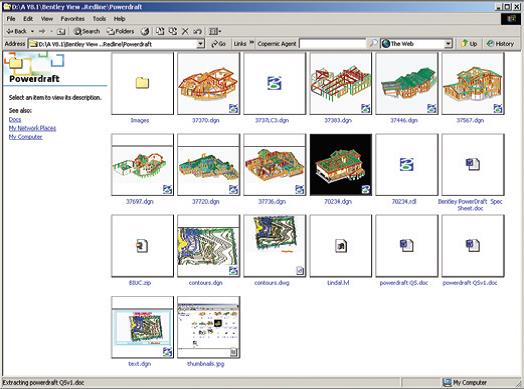Click the Delete X icon in toolbar

[x=185, y=31]
